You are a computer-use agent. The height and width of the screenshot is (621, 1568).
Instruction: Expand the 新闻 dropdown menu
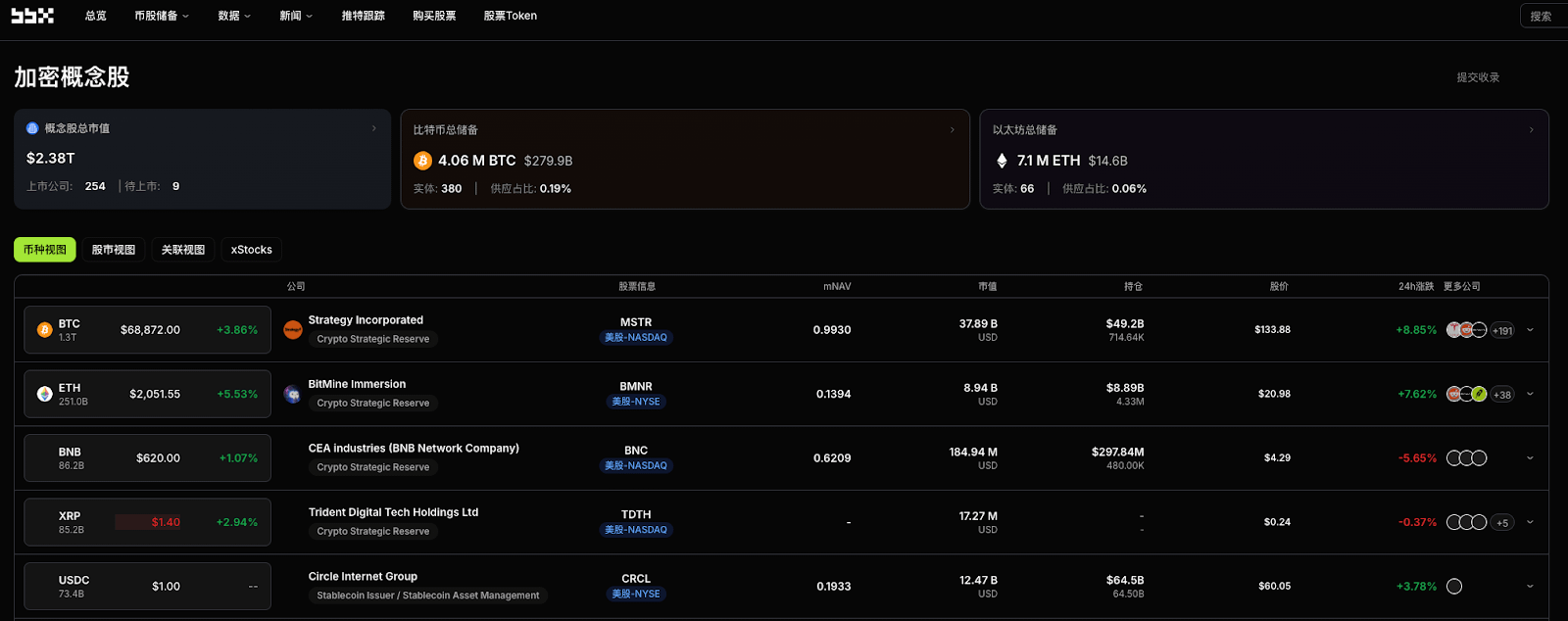point(296,16)
